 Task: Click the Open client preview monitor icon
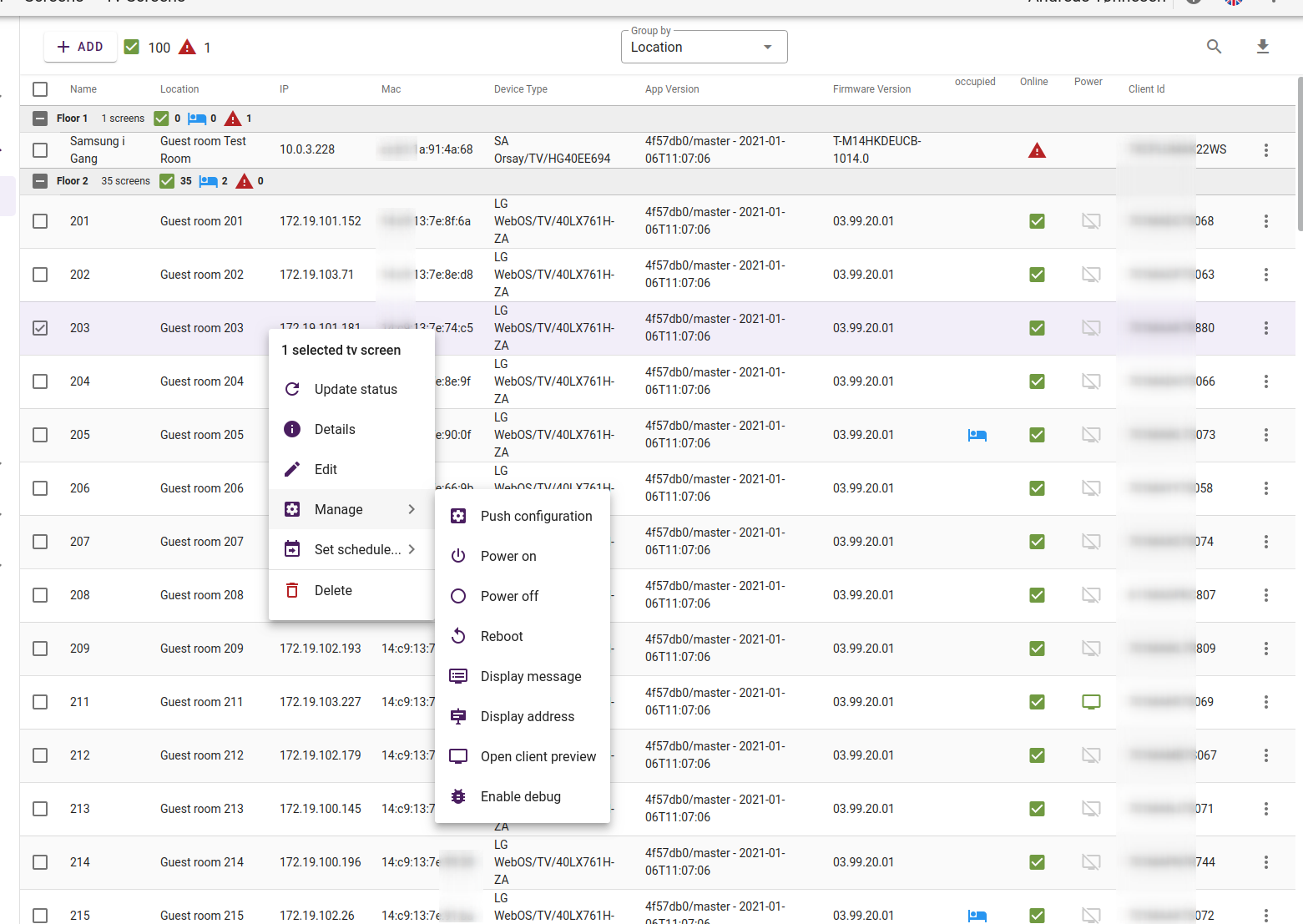point(458,756)
